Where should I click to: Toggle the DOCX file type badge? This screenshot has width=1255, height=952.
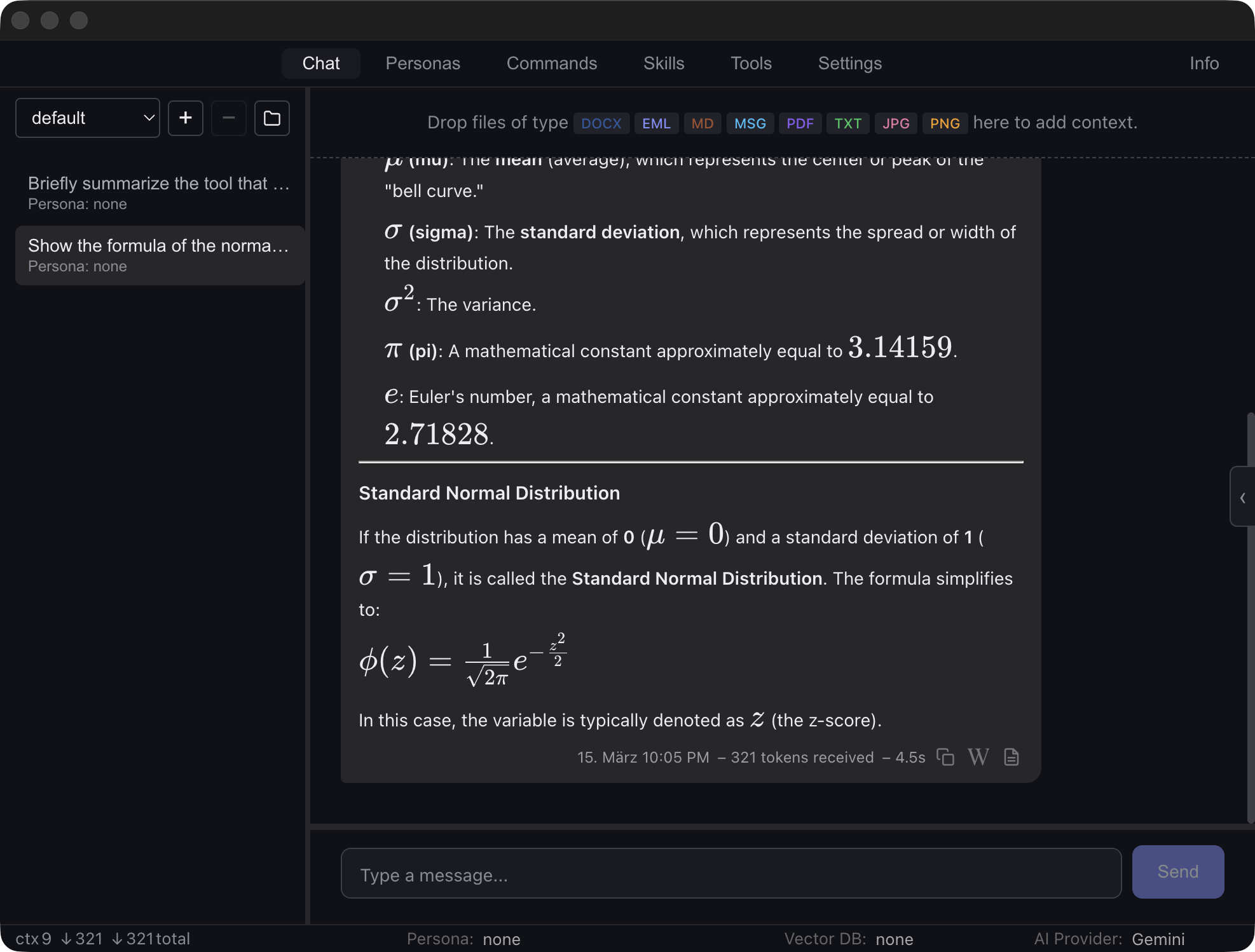(x=601, y=123)
